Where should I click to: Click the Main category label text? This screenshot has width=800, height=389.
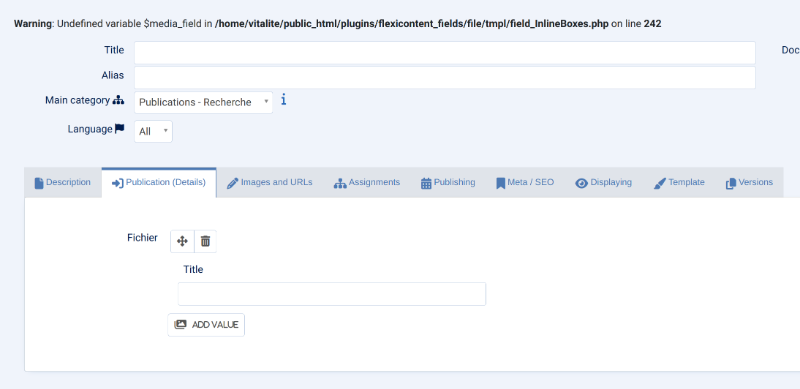tap(78, 100)
